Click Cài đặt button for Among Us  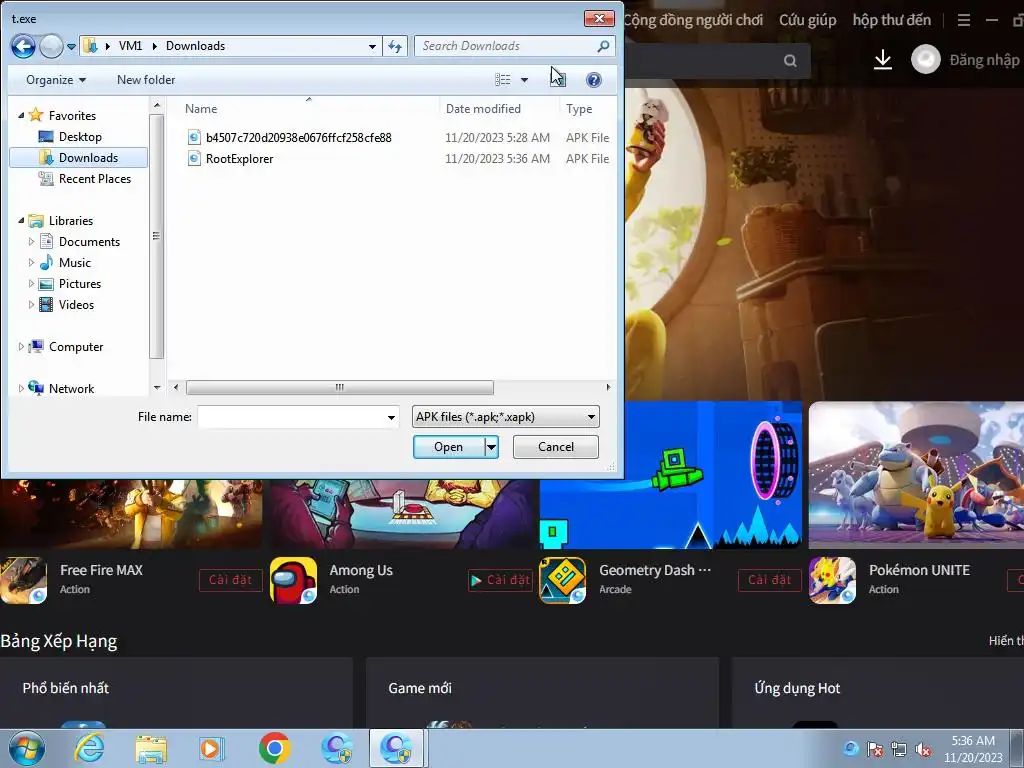(x=500, y=580)
